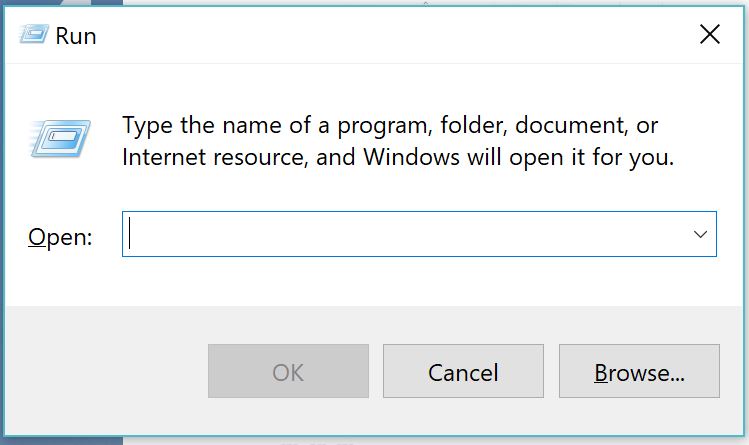The image size is (749, 445).
Task: Expand the Open combo box chevron
Action: [x=700, y=234]
